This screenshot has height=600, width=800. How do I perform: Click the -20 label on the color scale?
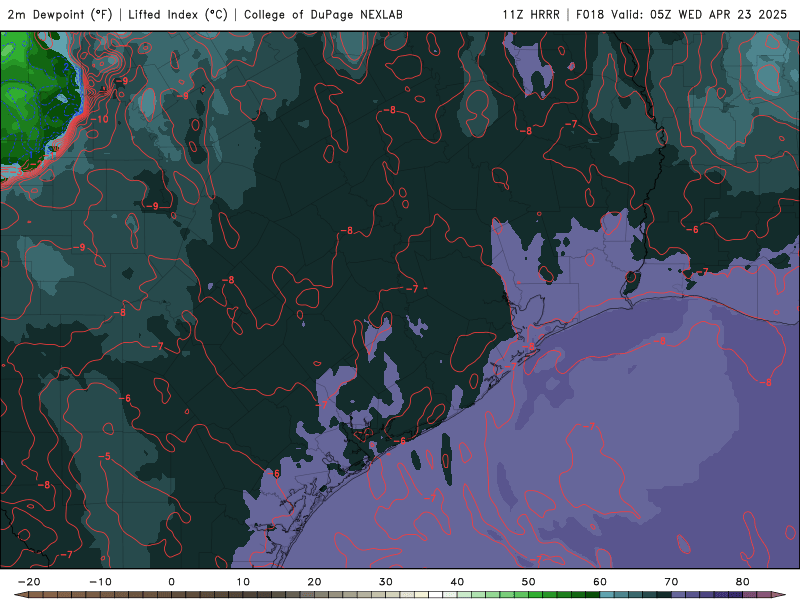(29, 582)
